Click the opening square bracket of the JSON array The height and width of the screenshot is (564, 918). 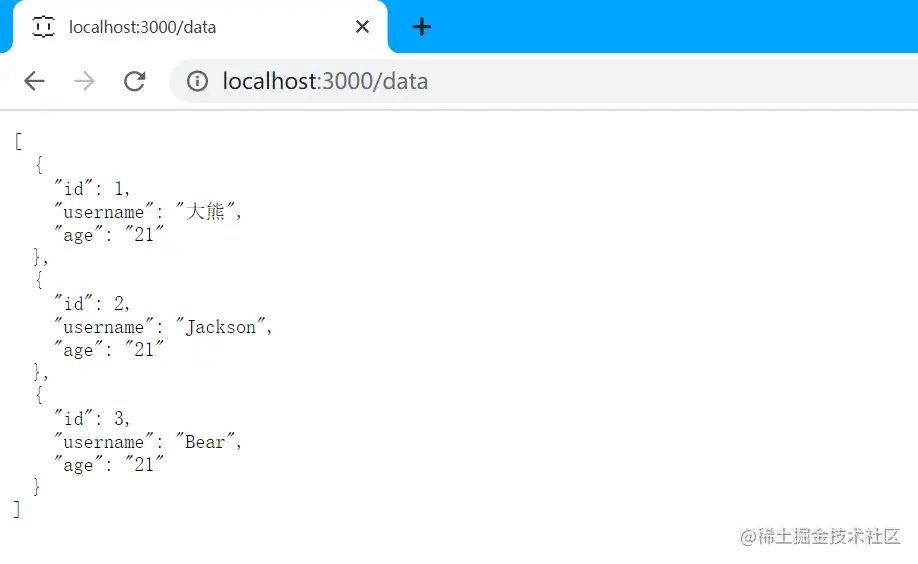coord(18,142)
